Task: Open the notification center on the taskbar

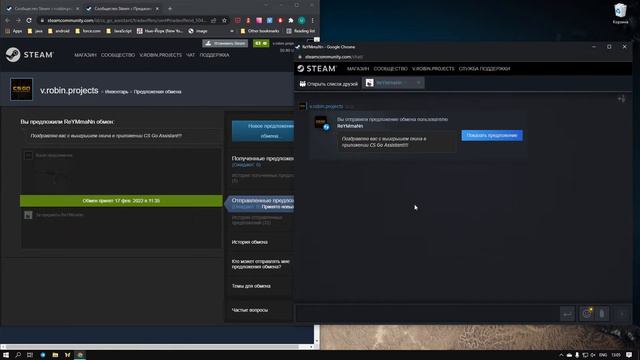Action: tap(629, 355)
